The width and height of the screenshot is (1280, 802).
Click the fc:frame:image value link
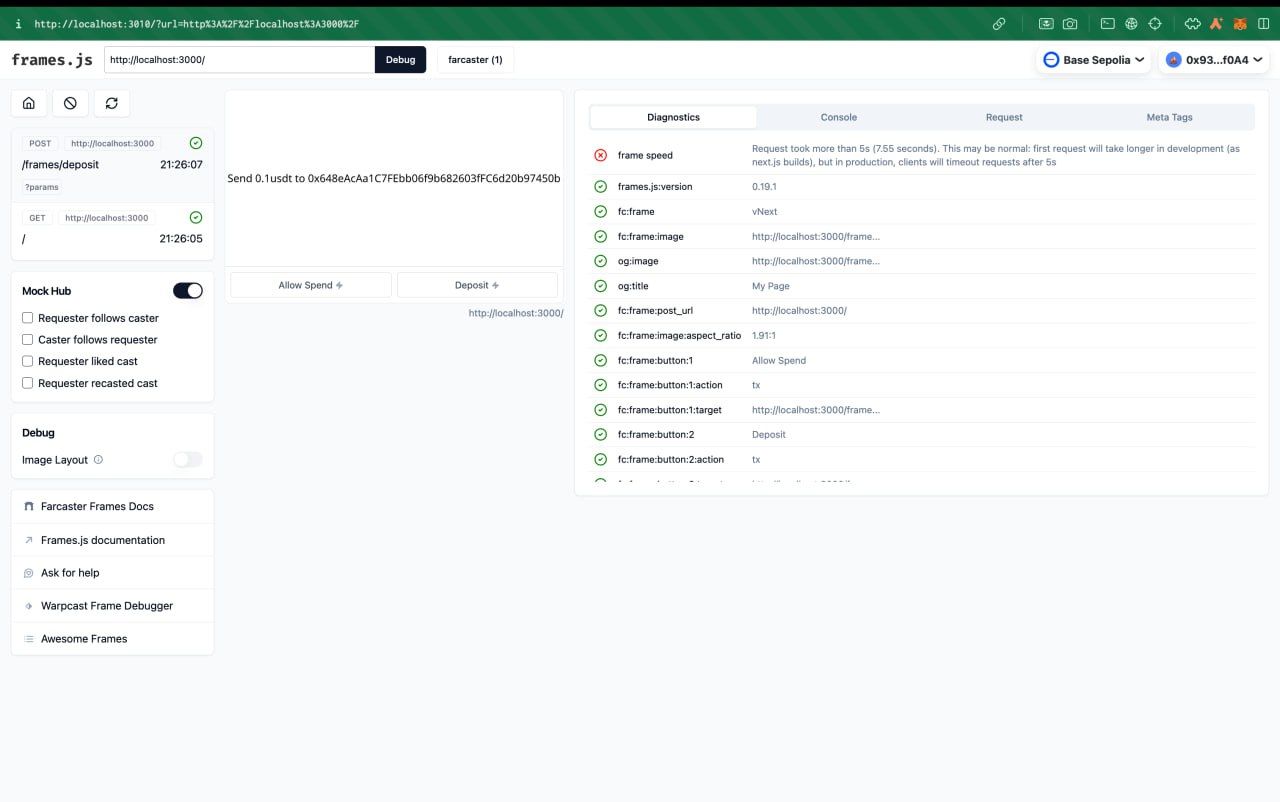(816, 236)
